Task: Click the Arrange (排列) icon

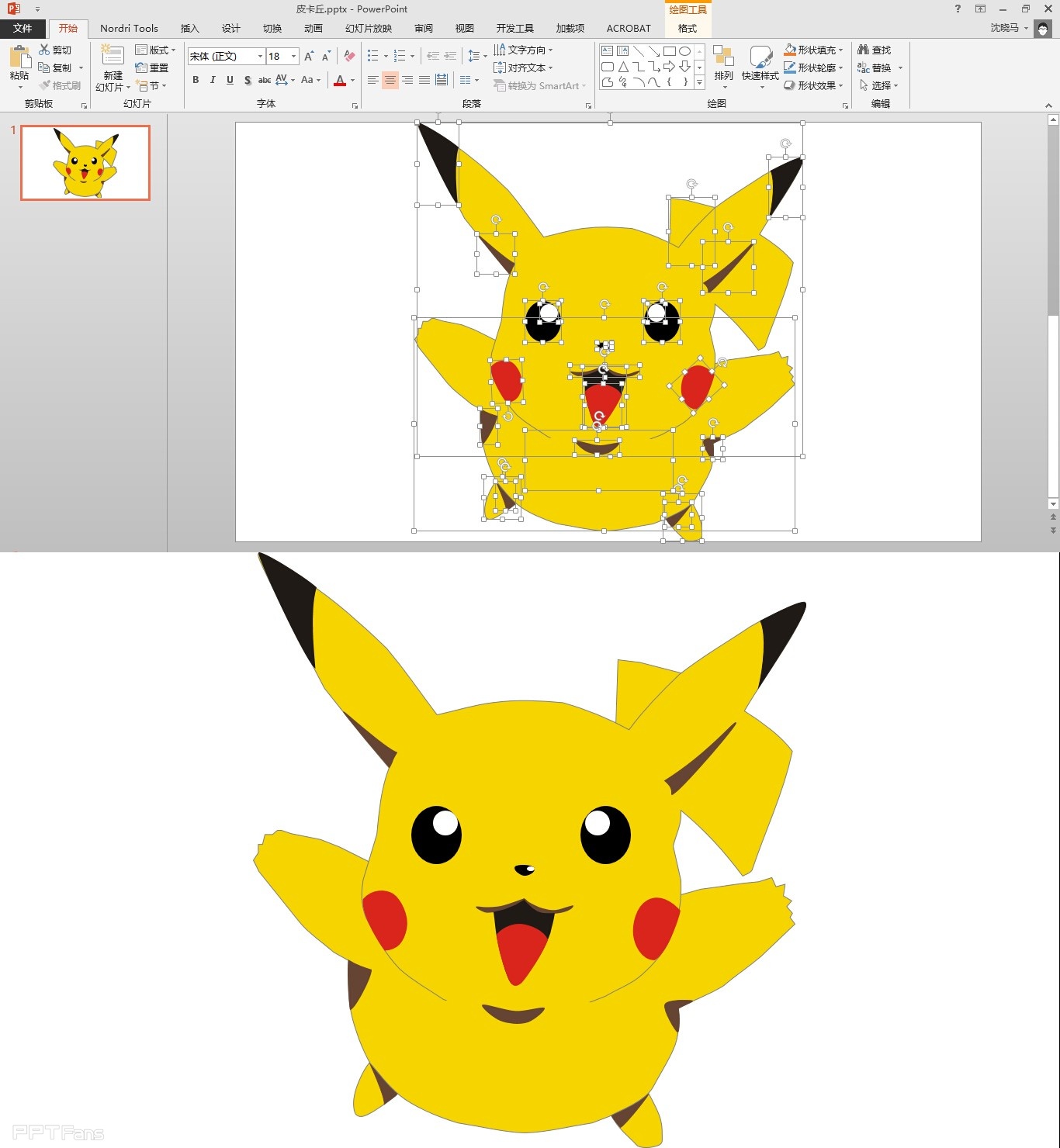Action: point(723,57)
